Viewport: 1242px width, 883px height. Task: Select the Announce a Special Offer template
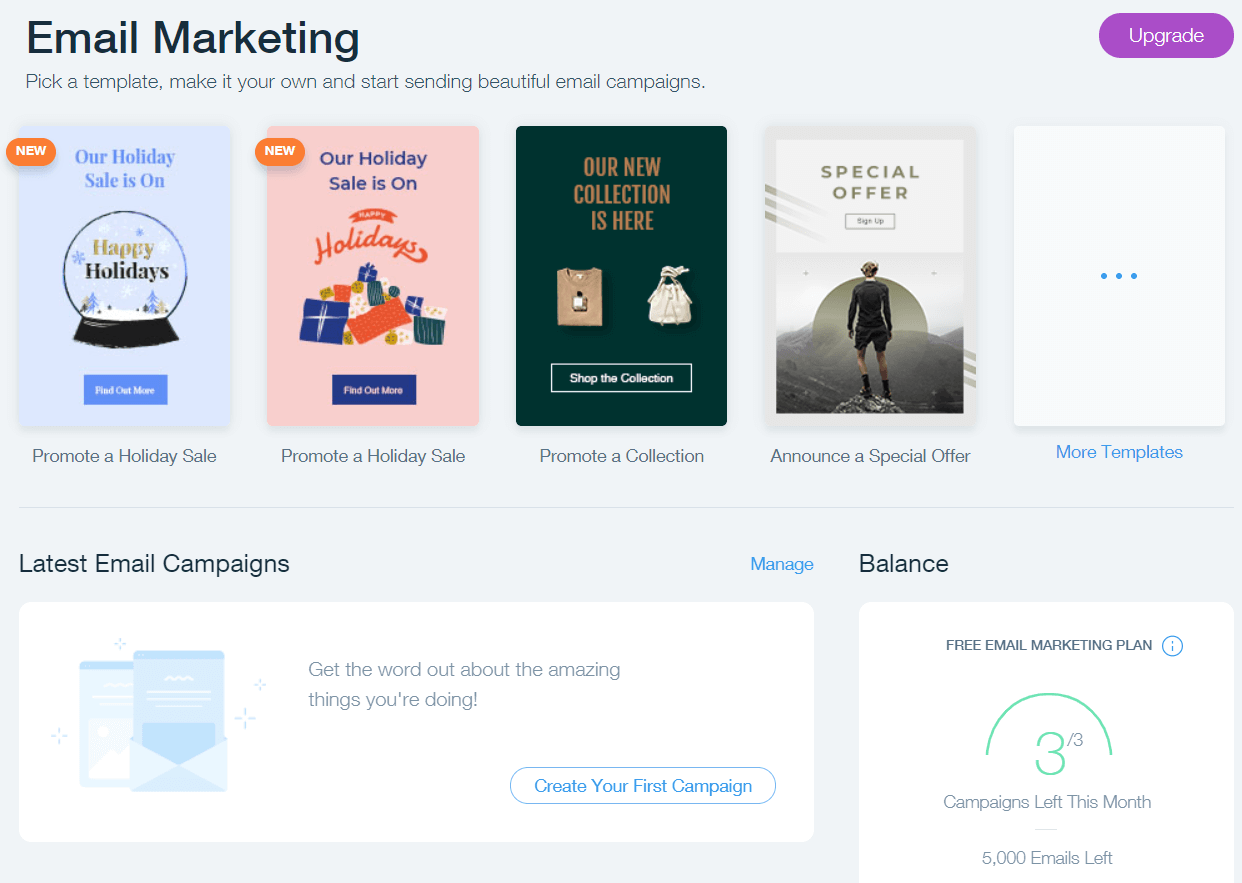click(x=869, y=275)
